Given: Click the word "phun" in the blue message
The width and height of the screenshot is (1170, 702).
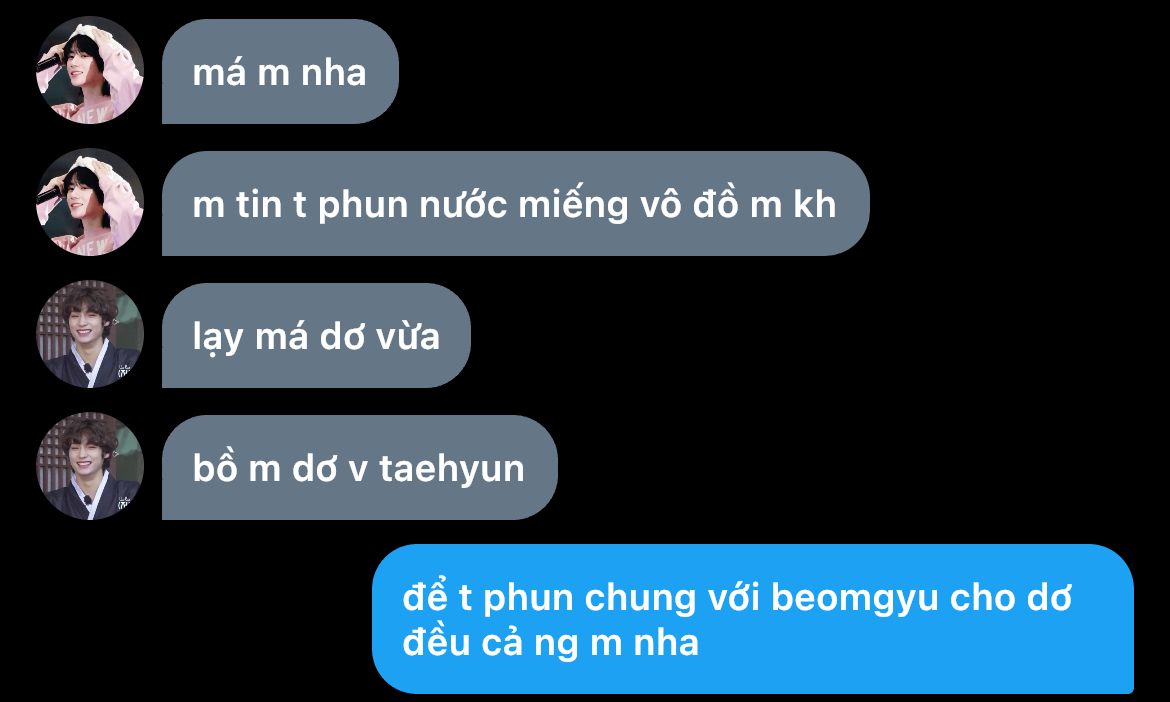Looking at the screenshot, I should (x=526, y=600).
